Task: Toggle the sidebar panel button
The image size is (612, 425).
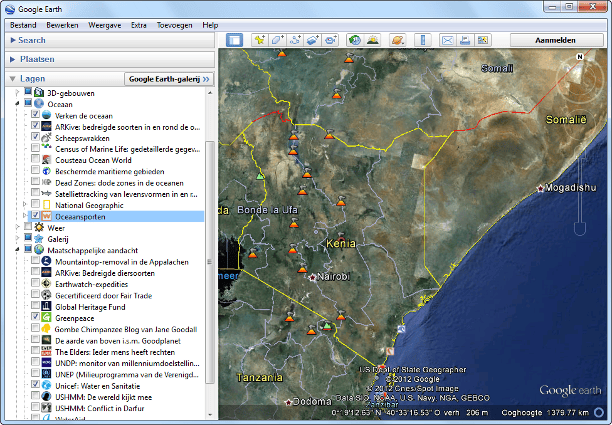Action: point(235,40)
